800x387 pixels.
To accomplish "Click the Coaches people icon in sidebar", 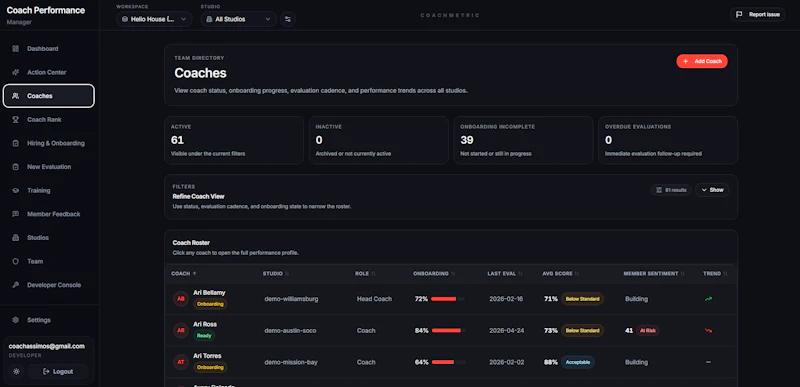I will click(x=15, y=96).
